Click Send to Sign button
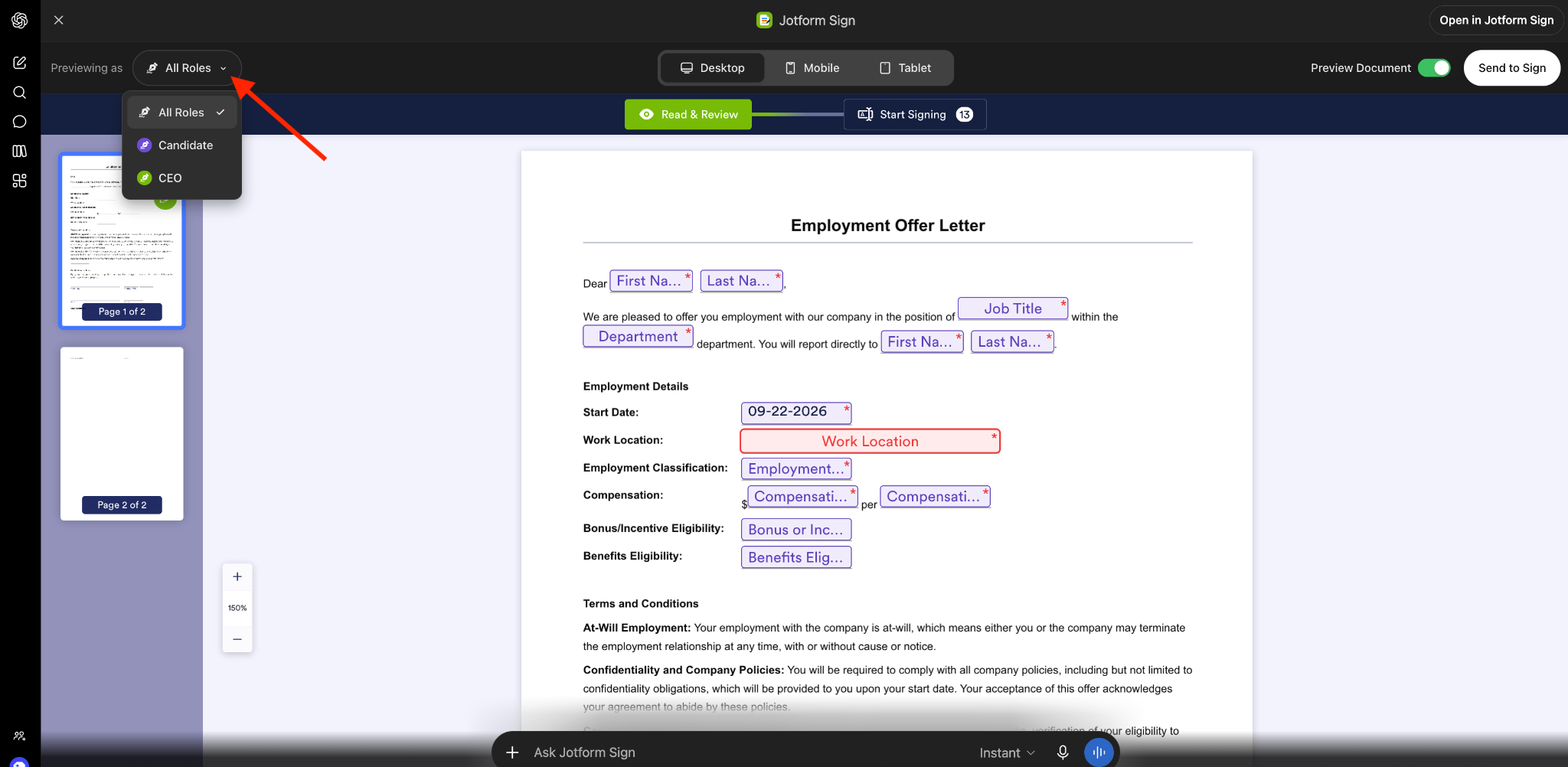The image size is (1568, 767). 1512,68
